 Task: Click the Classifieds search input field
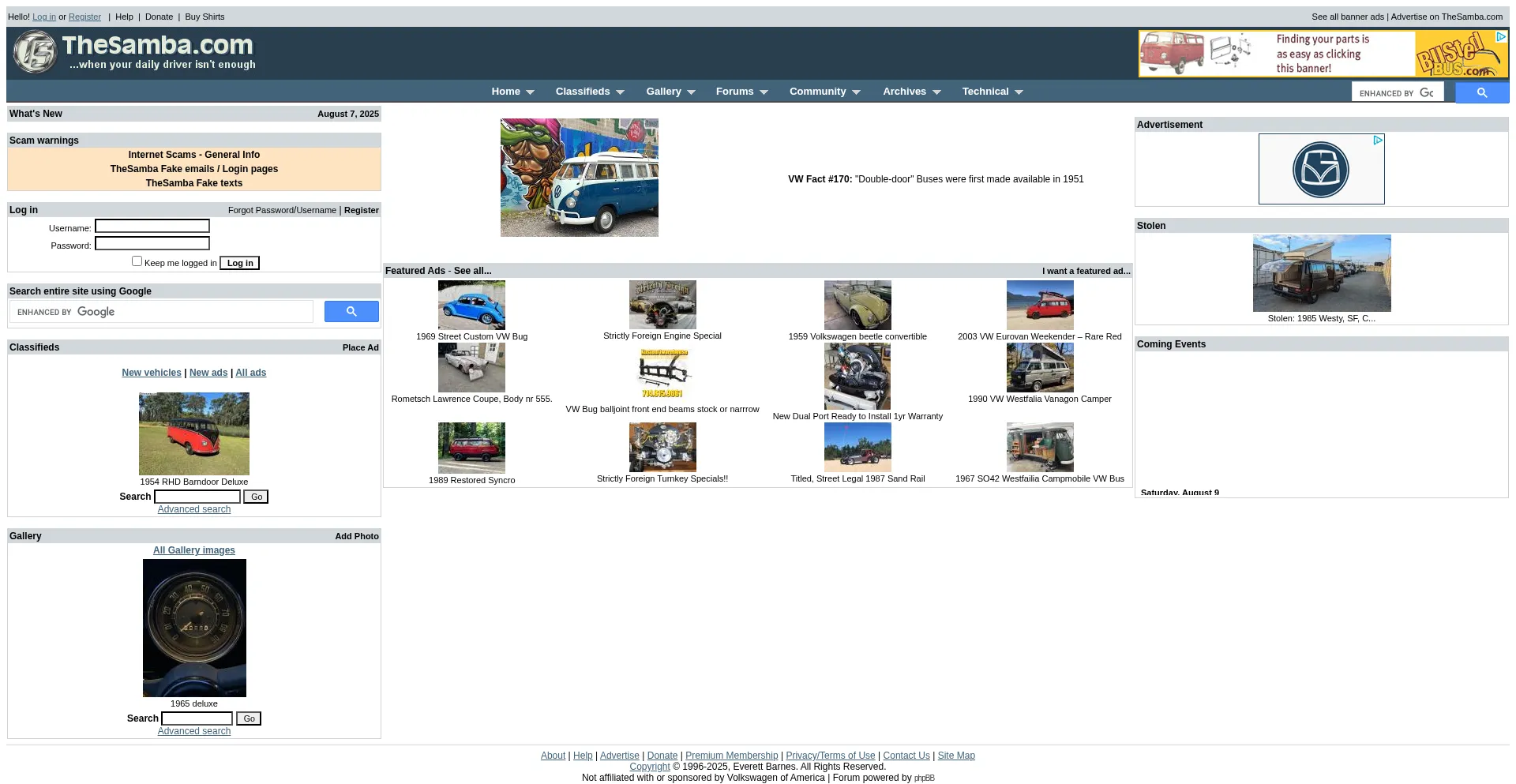[x=197, y=497]
